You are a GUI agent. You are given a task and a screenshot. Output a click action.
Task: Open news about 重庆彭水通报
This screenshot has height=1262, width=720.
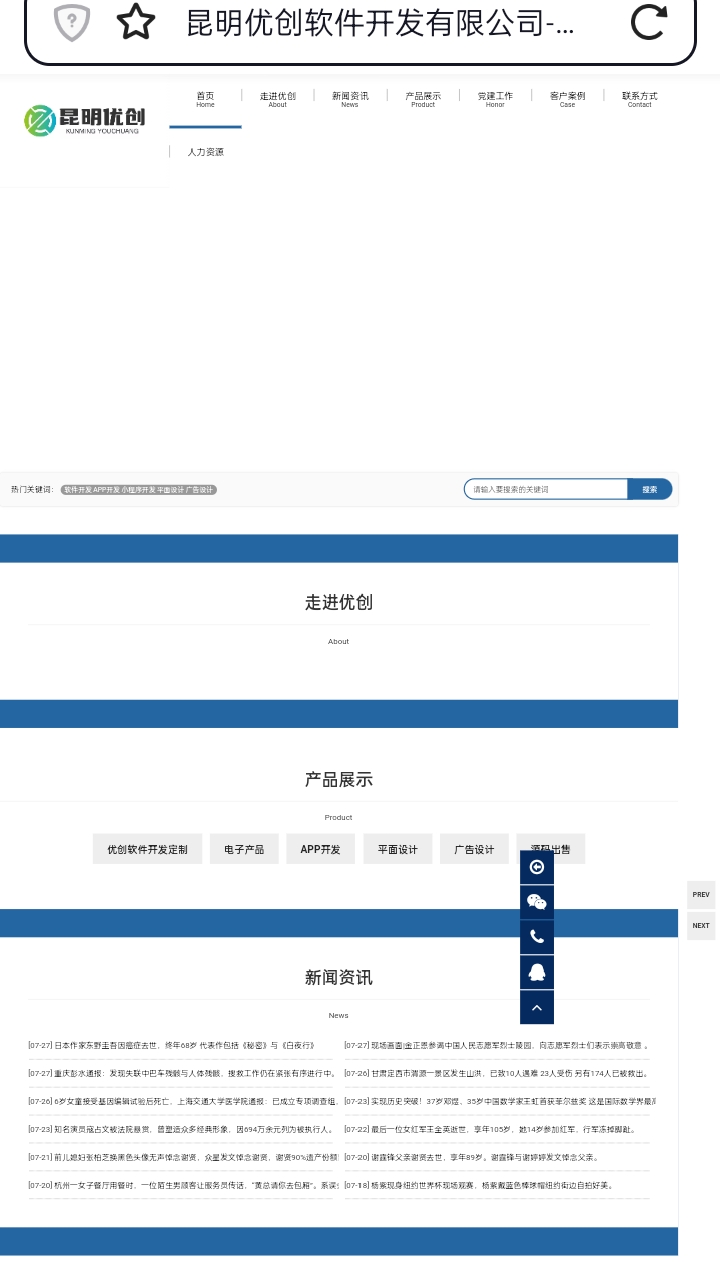tap(182, 1073)
